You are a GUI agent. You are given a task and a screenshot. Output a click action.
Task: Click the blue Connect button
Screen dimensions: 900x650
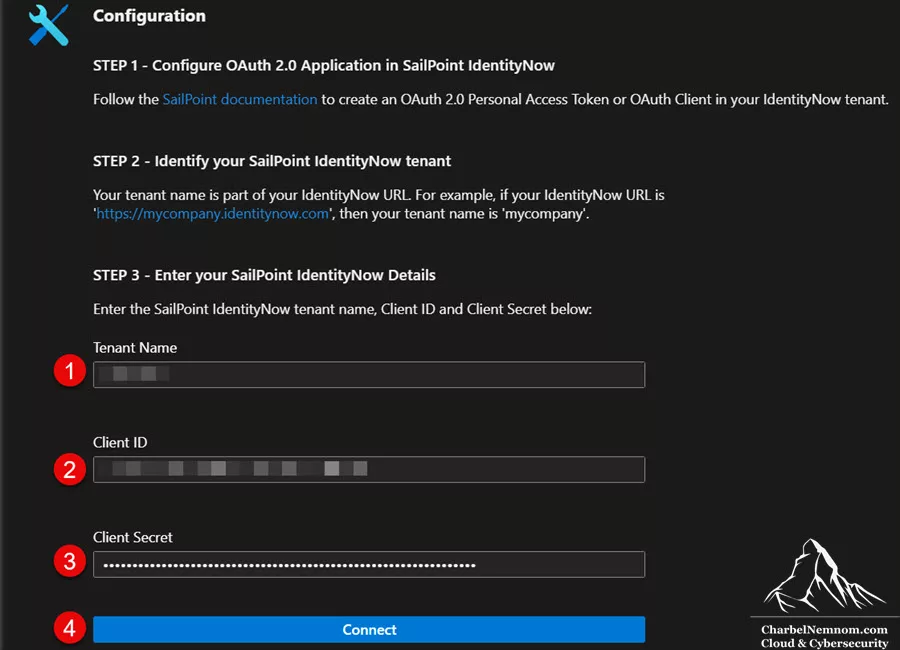point(369,629)
